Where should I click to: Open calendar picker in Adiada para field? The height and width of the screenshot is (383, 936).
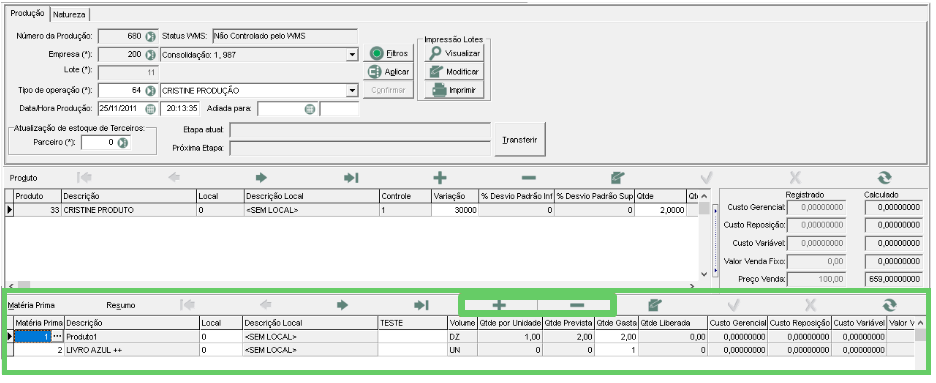point(309,109)
